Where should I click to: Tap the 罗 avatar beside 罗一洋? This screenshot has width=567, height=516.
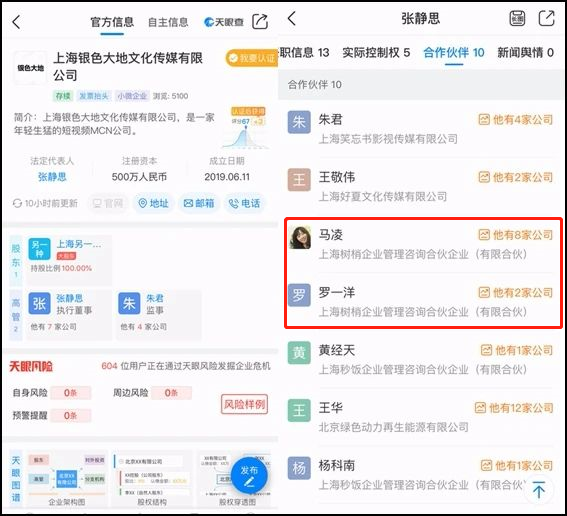point(299,295)
